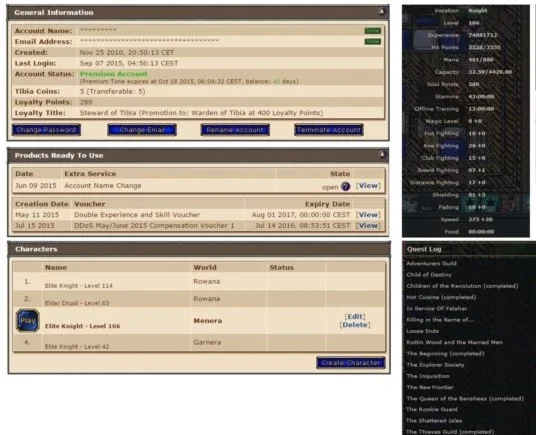Collapse the General Information panel arrow
This screenshot has height=435, width=536.
coord(381,12)
